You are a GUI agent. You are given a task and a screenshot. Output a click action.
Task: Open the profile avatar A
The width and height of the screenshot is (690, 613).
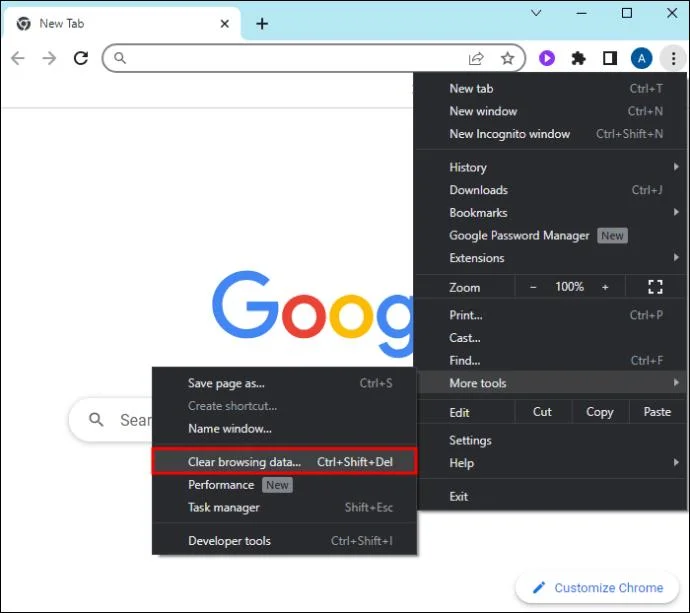(x=642, y=58)
